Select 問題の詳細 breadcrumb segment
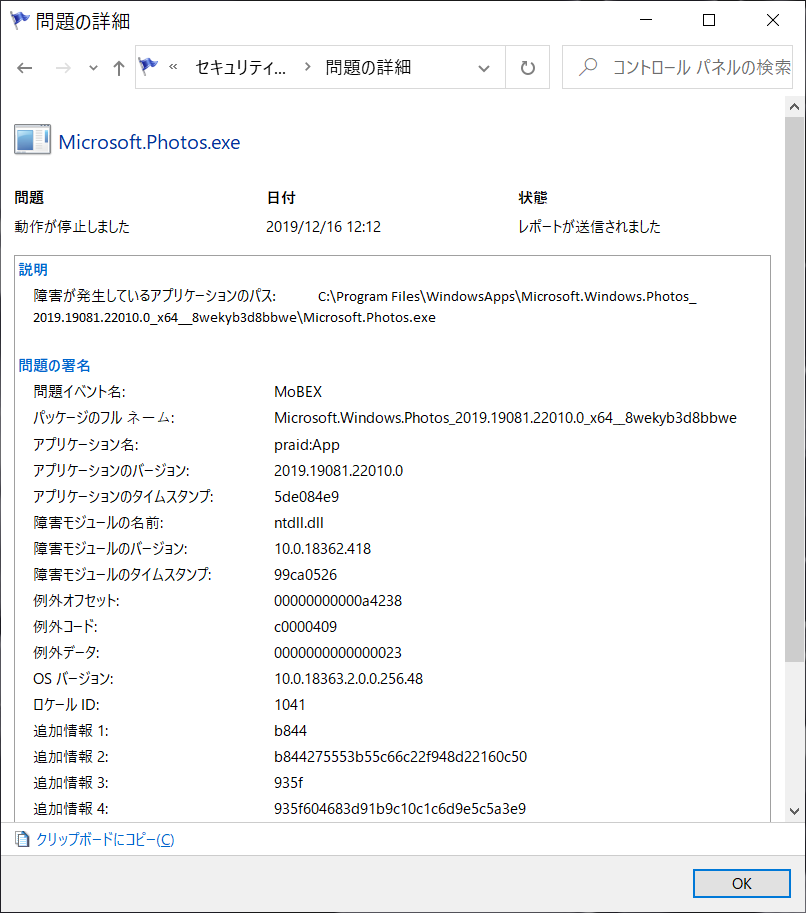This screenshot has width=806, height=913. coord(368,68)
